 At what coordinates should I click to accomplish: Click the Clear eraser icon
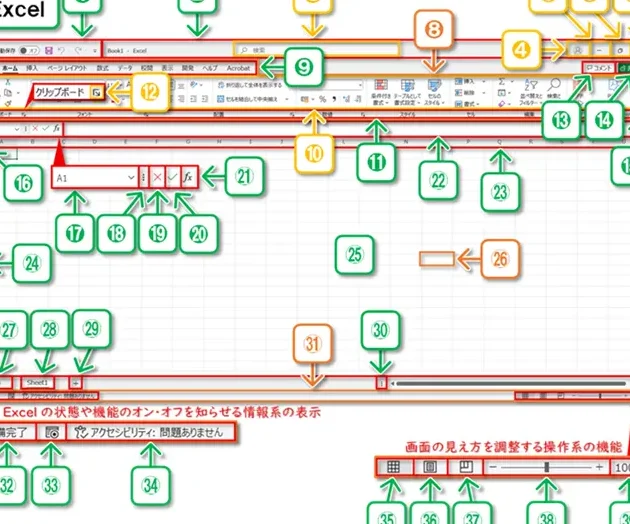(x=501, y=104)
